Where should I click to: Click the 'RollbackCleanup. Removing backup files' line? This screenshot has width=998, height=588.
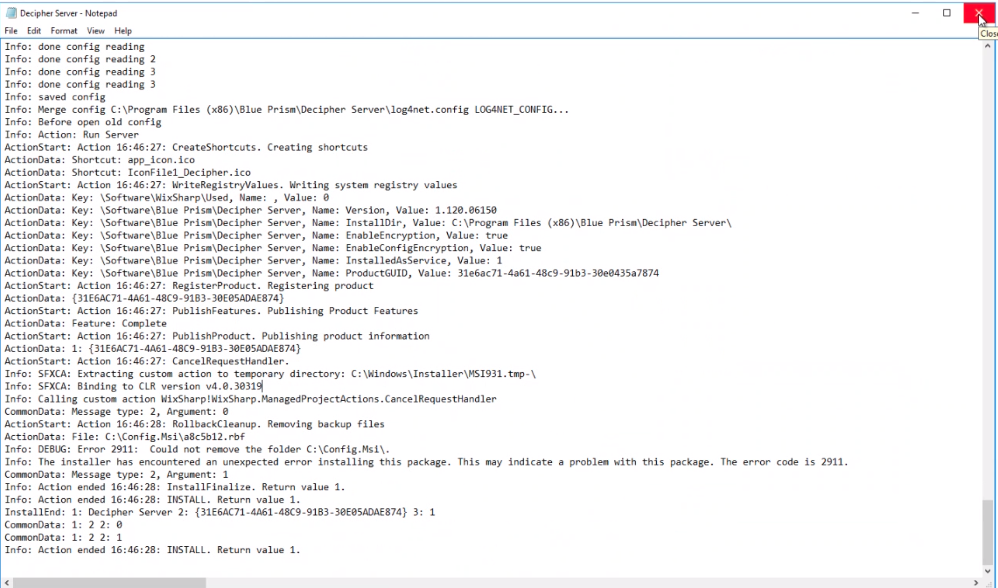[x=195, y=424]
